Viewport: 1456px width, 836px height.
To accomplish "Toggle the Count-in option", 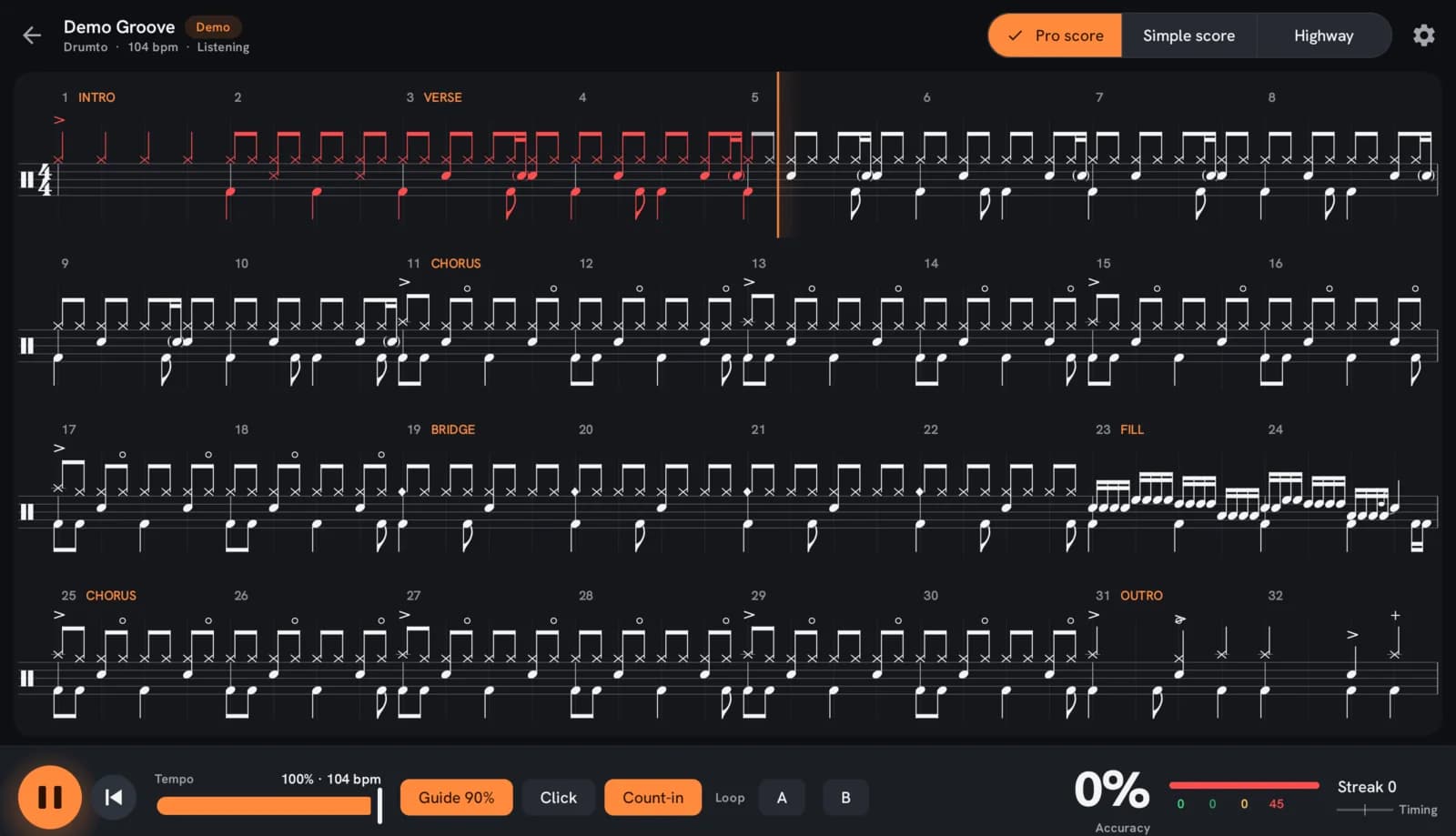I will [652, 797].
